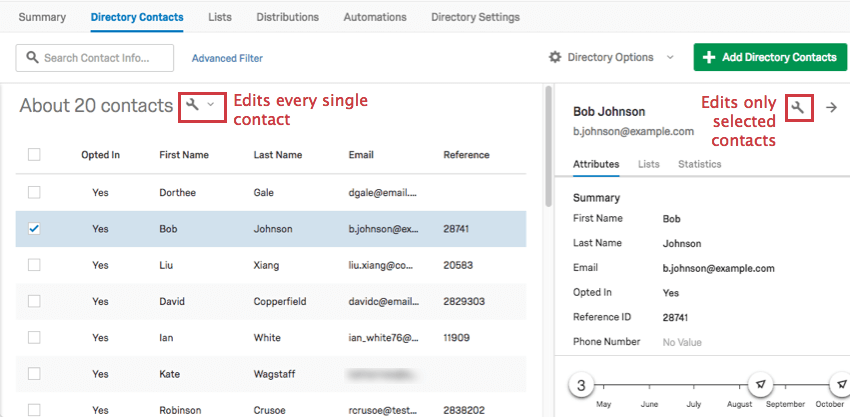Click Reference ID value 28741 in panel
Viewport: 850px width, 417px height.
click(x=675, y=318)
